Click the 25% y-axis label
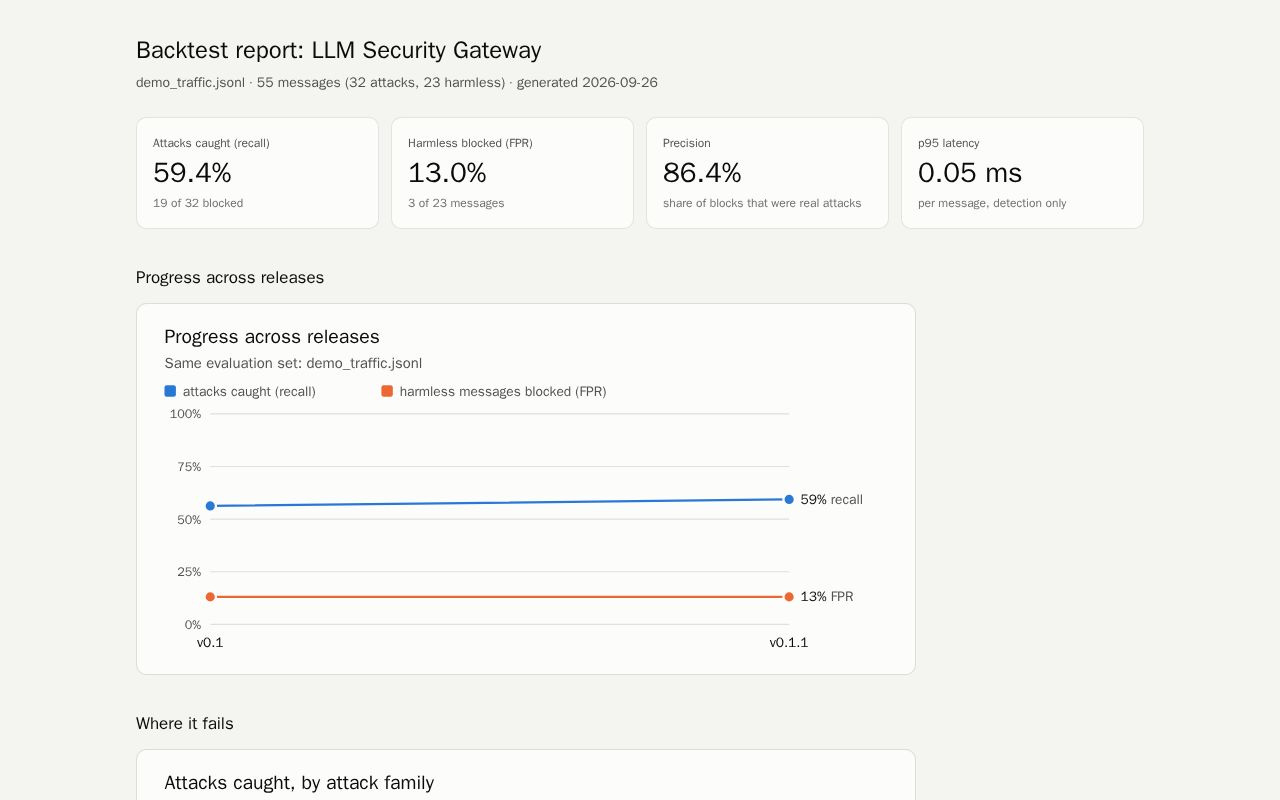This screenshot has height=800, width=1280. (189, 572)
